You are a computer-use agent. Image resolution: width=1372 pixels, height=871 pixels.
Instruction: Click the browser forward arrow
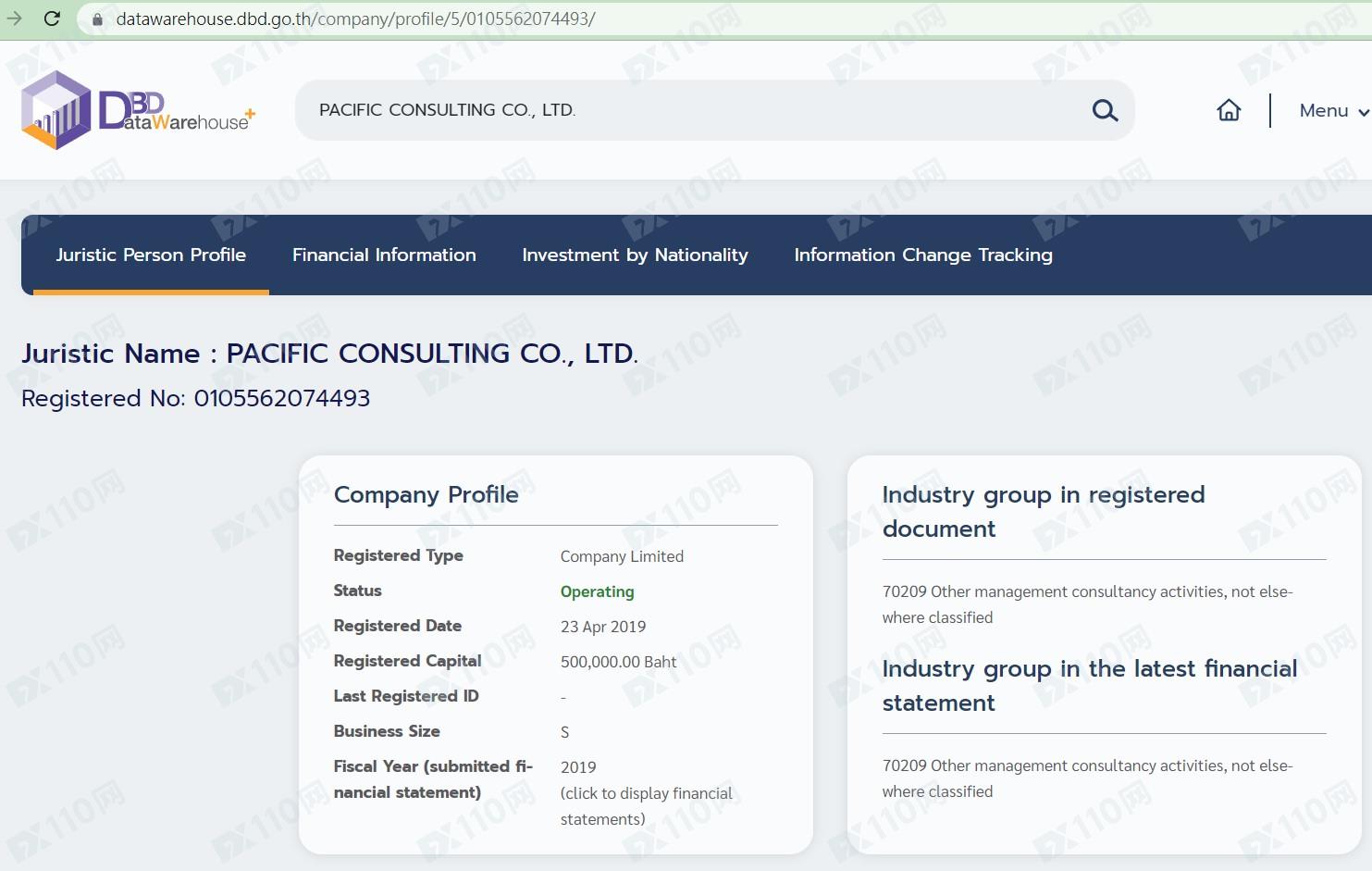click(x=14, y=19)
